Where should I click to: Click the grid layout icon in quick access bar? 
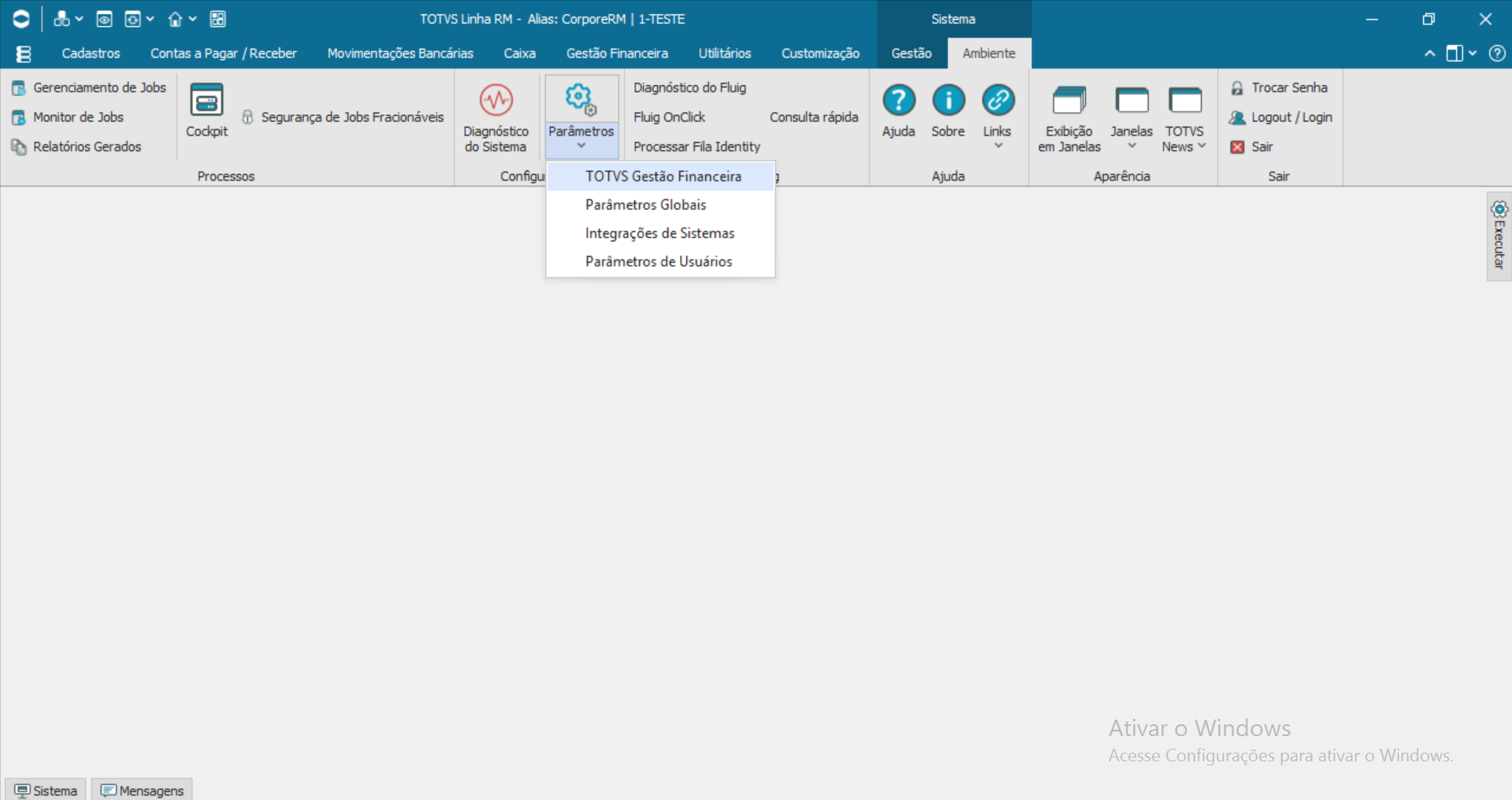point(218,19)
